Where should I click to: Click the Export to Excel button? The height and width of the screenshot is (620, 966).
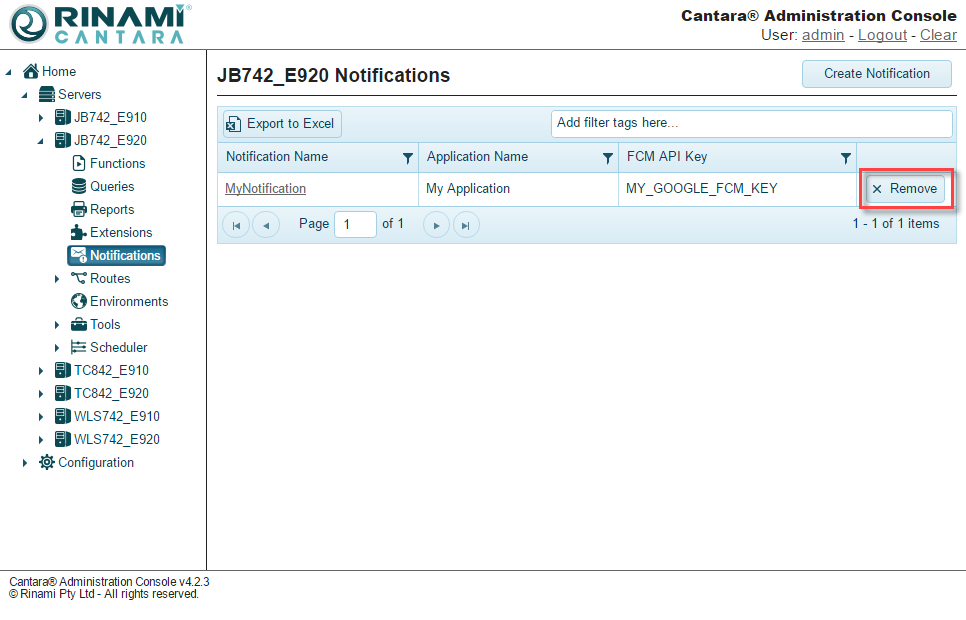pos(281,124)
